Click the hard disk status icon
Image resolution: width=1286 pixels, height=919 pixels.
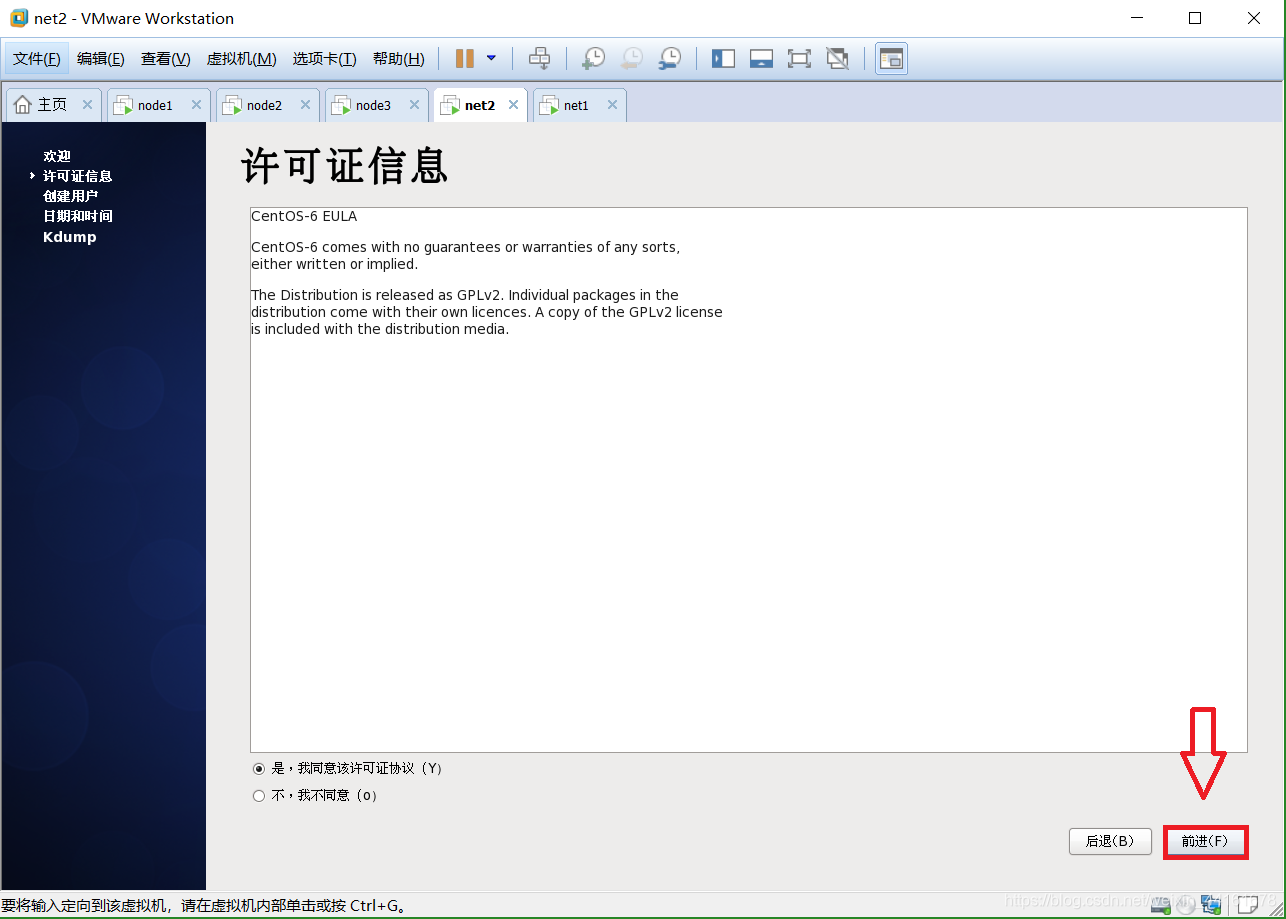(1161, 906)
